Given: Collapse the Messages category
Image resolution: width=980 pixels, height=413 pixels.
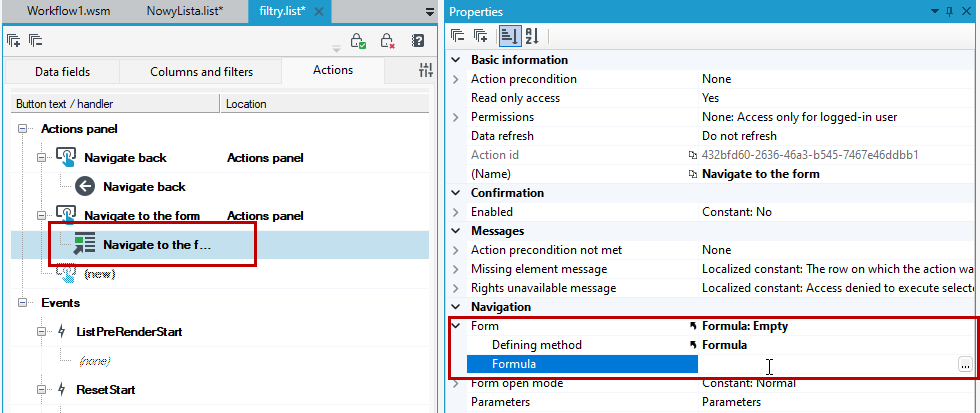Looking at the screenshot, I should (456, 231).
